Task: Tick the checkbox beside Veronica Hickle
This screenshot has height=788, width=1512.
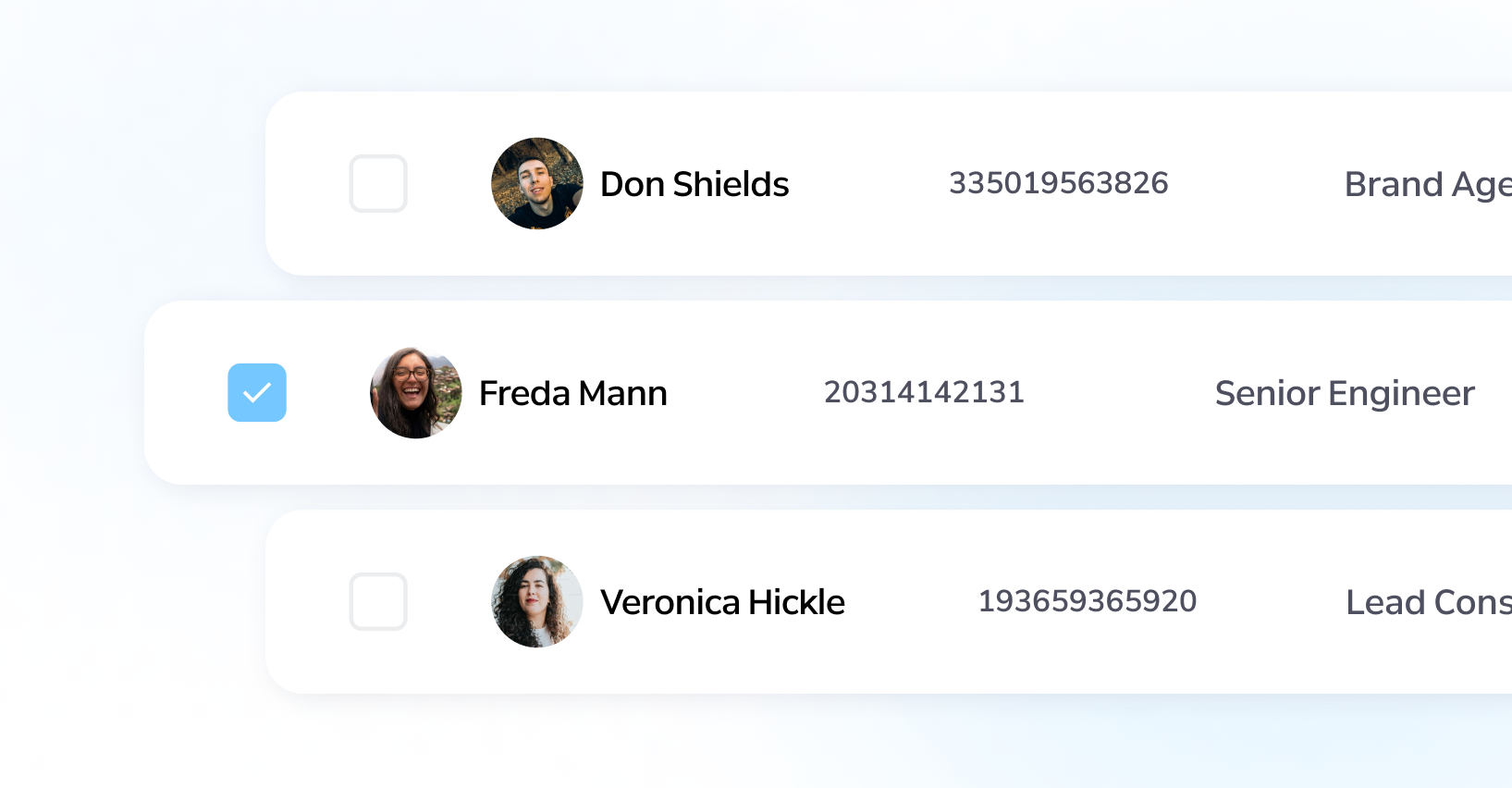Action: (378, 601)
